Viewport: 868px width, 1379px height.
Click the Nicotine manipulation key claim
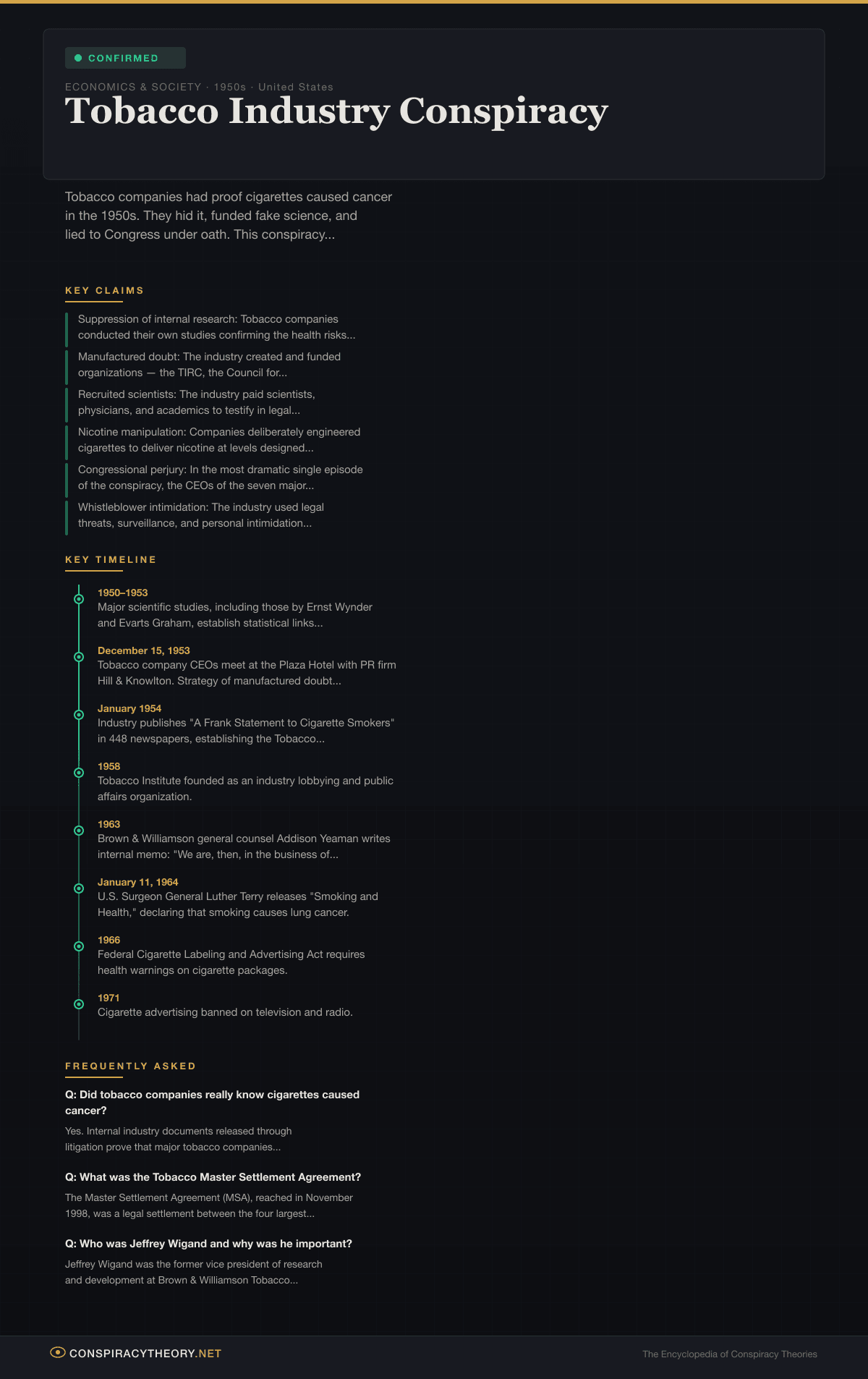click(219, 440)
